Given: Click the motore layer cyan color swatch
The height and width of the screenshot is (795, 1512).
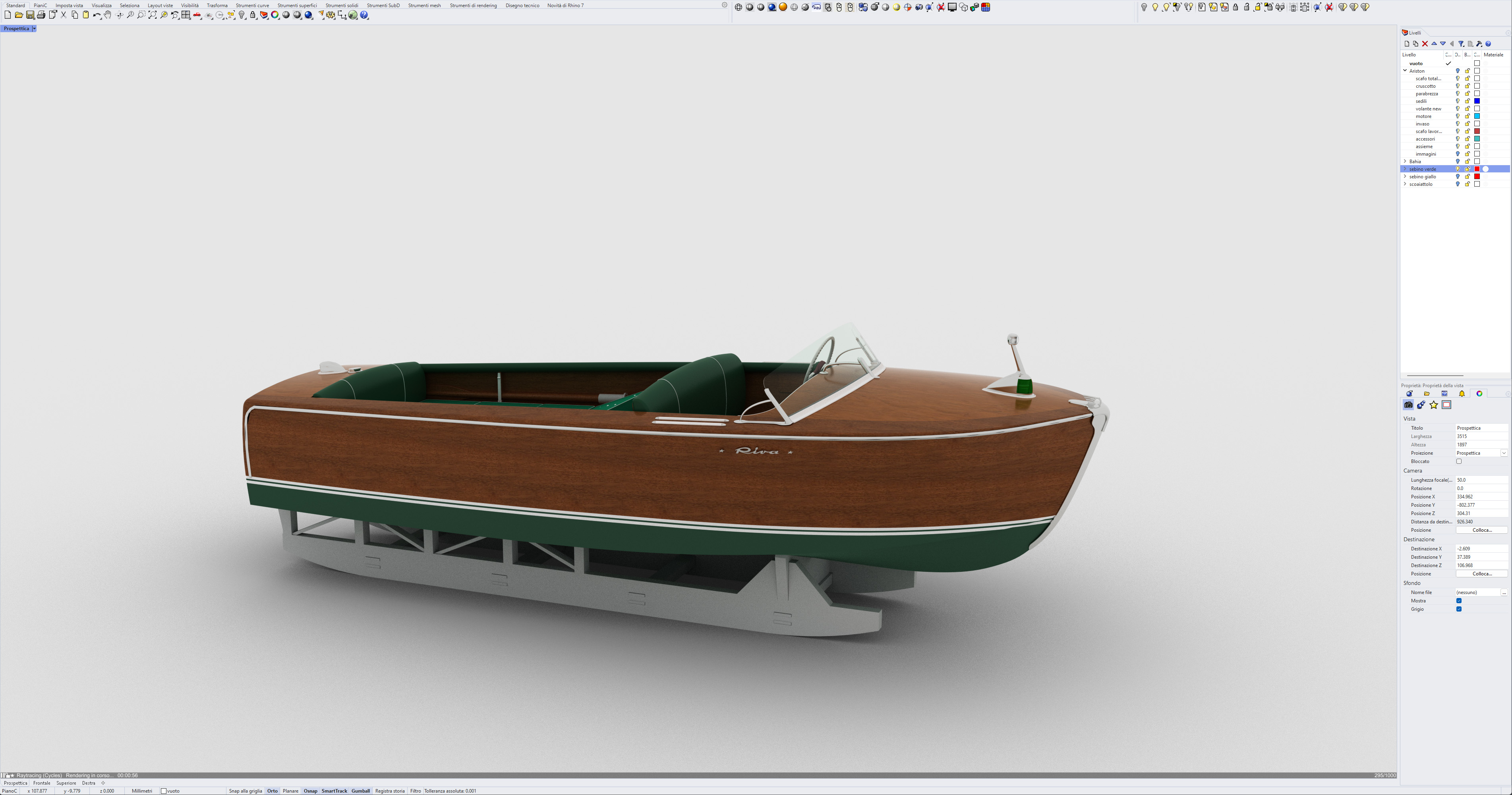Looking at the screenshot, I should pos(1477,116).
